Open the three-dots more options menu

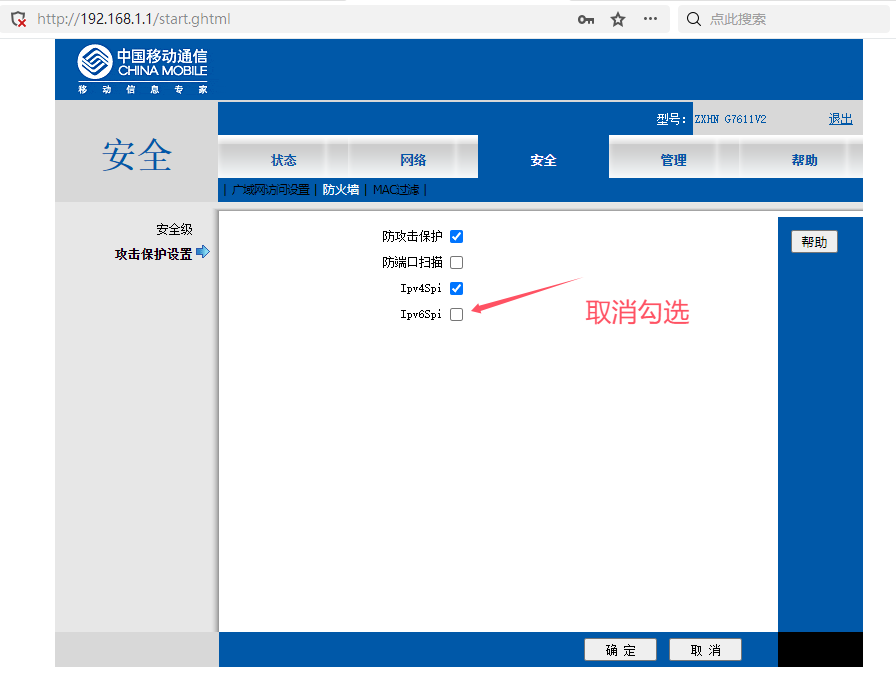(x=650, y=19)
